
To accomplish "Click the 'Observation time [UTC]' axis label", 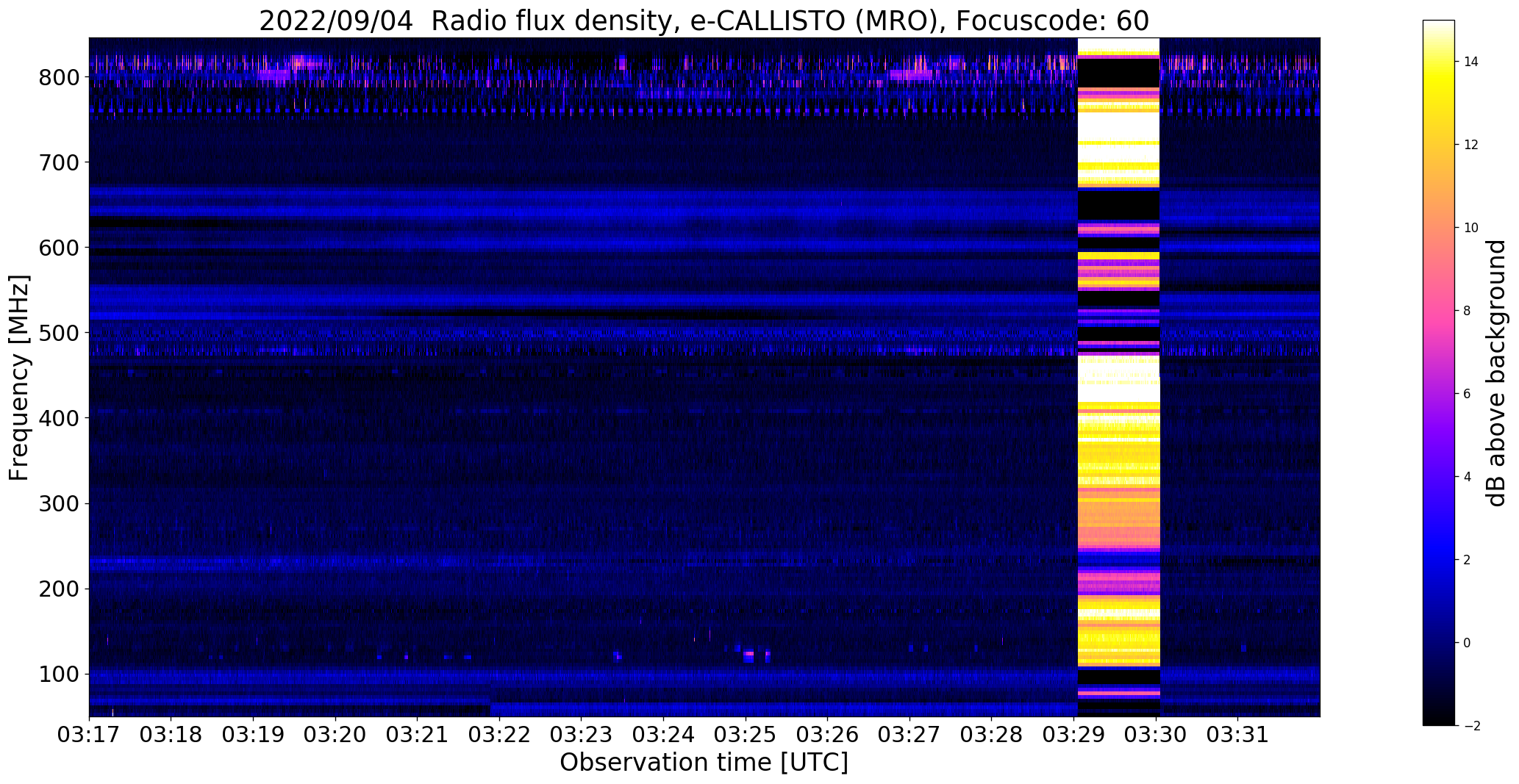I will tap(704, 762).
